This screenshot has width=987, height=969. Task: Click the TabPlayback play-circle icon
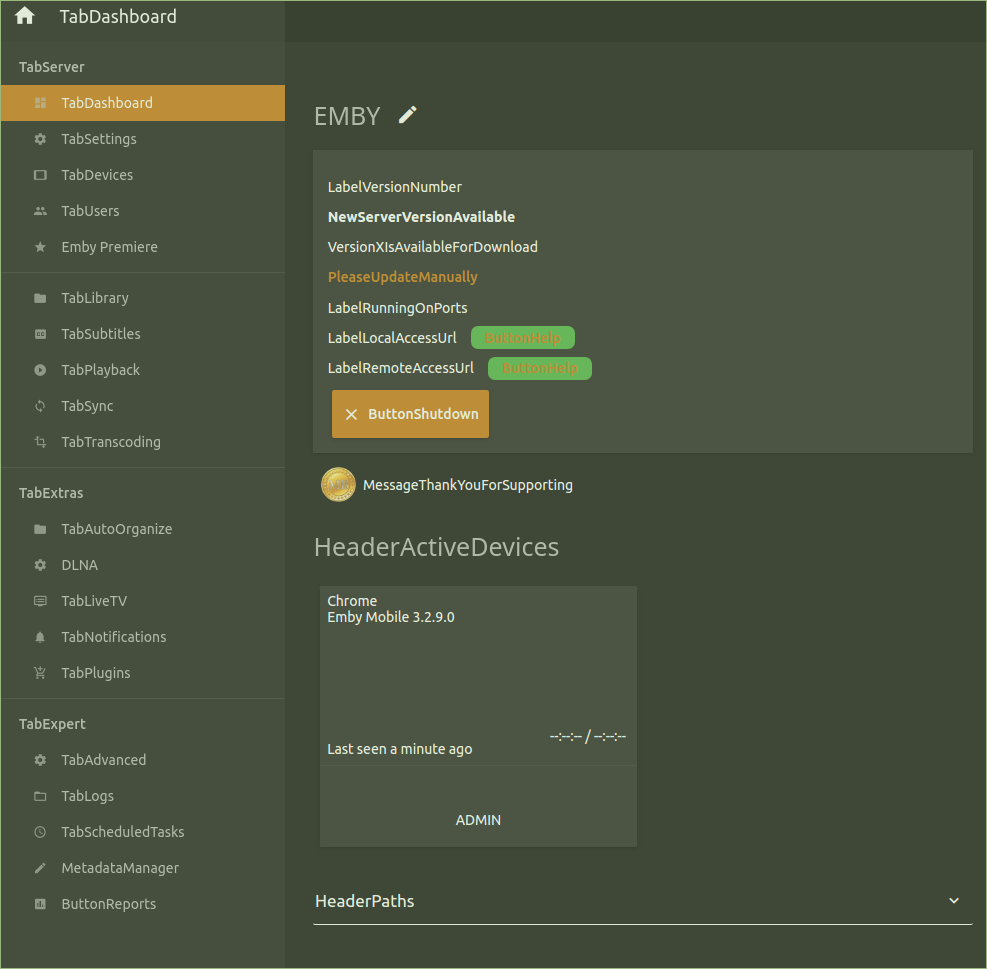[40, 370]
